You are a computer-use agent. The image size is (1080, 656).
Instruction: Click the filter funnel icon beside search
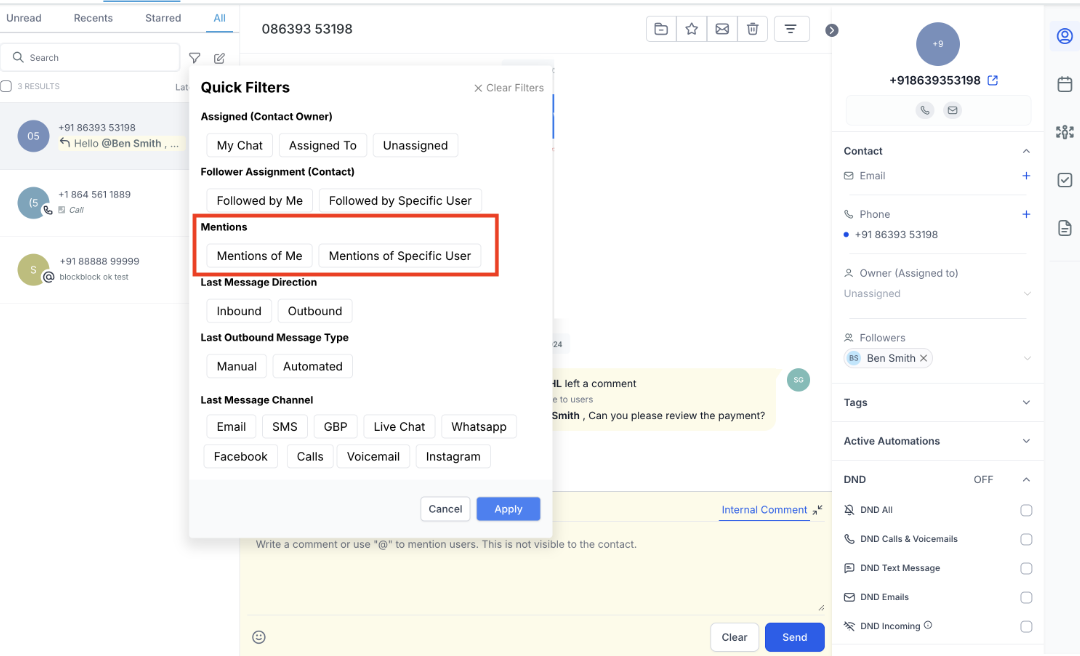[x=195, y=58]
